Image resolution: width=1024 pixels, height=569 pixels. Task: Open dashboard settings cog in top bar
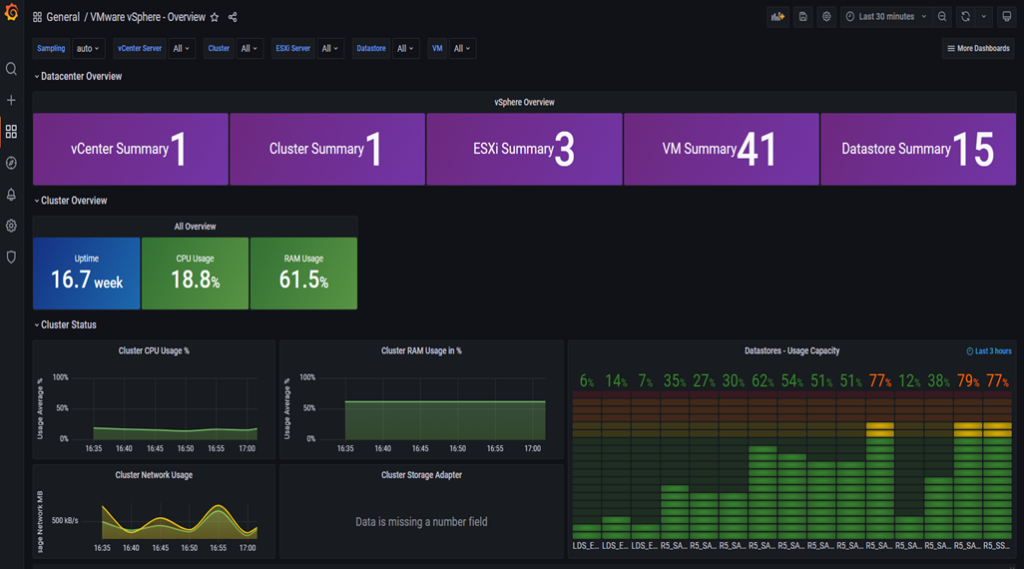click(826, 17)
